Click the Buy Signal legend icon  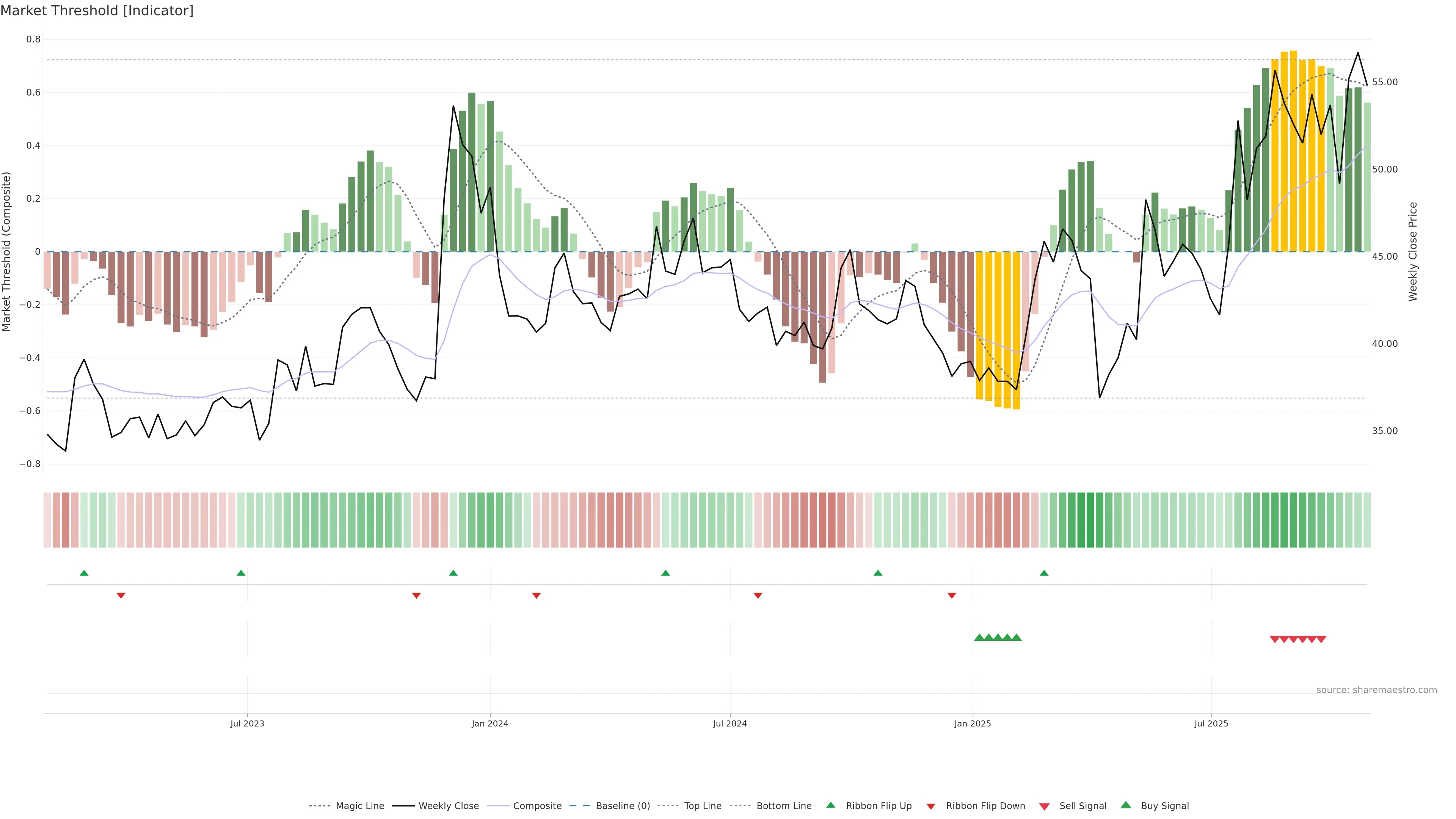(1126, 805)
